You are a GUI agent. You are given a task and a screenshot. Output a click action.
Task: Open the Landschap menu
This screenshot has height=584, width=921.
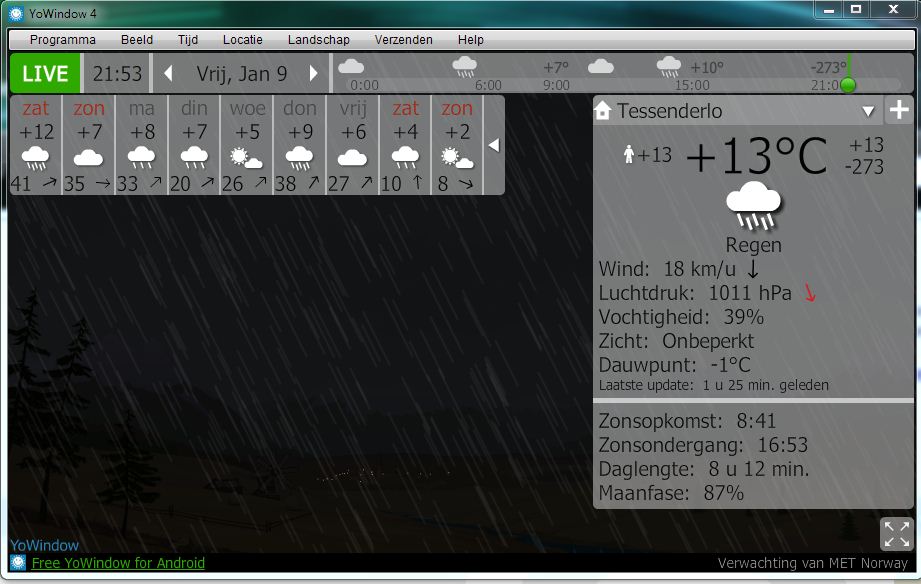[318, 40]
